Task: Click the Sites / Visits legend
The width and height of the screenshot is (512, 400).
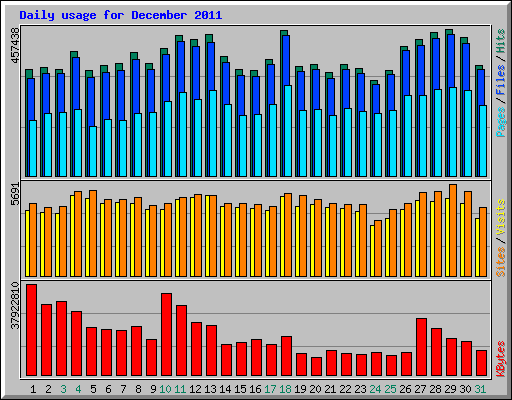Action: (x=501, y=238)
